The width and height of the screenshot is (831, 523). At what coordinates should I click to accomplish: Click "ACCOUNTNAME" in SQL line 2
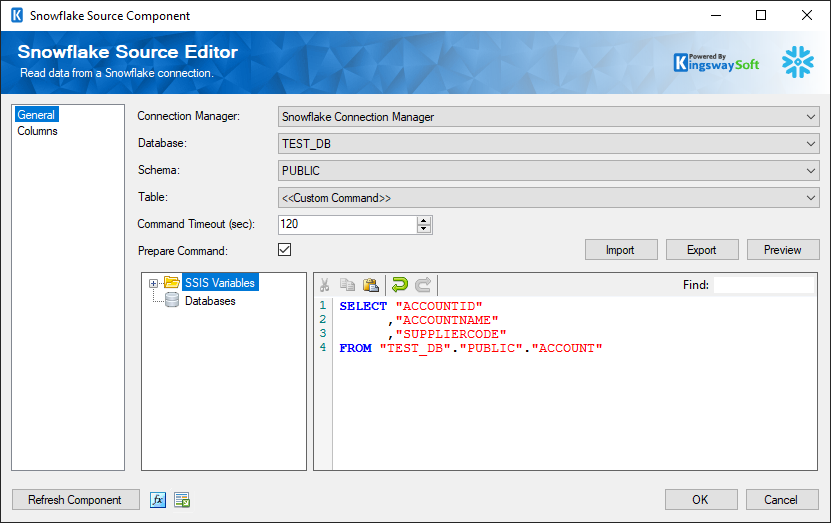pyautogui.click(x=447, y=320)
